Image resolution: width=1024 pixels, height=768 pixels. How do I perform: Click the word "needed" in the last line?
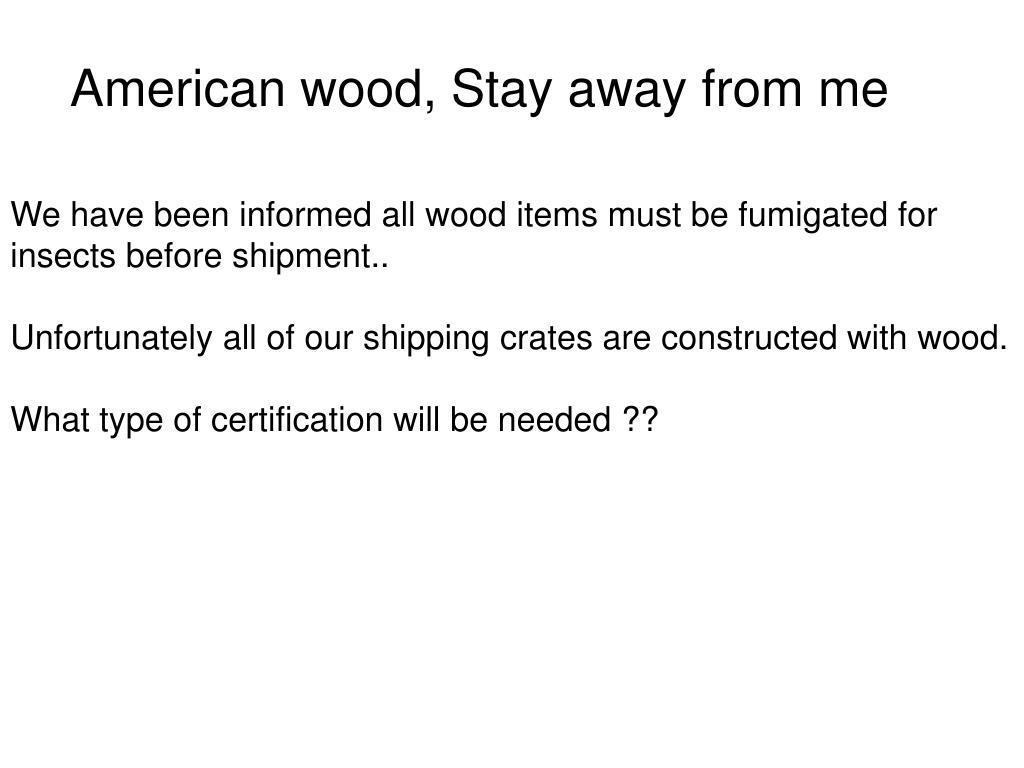pos(554,419)
